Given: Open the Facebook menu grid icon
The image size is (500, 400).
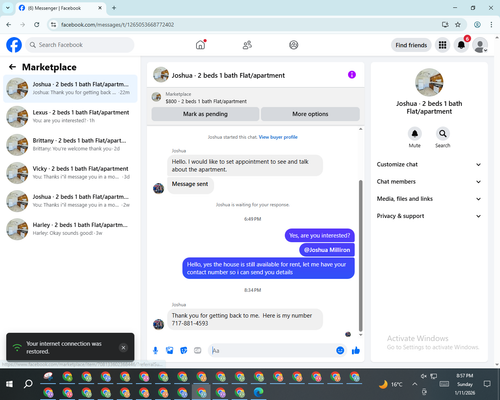Looking at the screenshot, I should click(x=442, y=45).
